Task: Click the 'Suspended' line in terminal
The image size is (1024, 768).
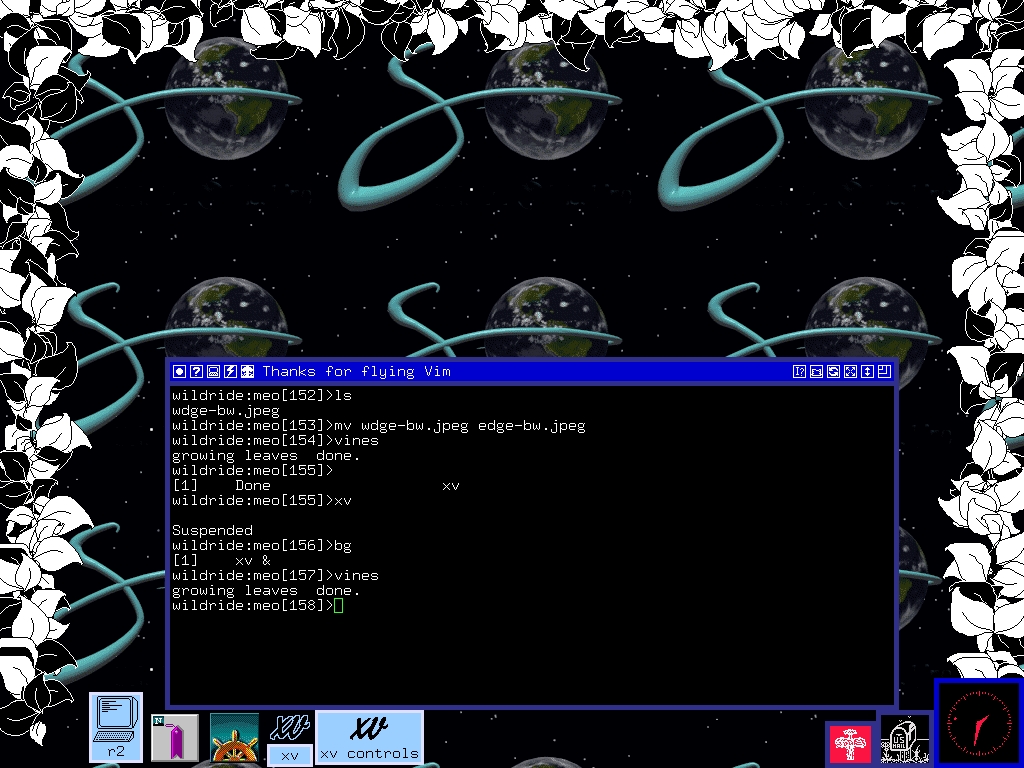Action: pos(212,530)
